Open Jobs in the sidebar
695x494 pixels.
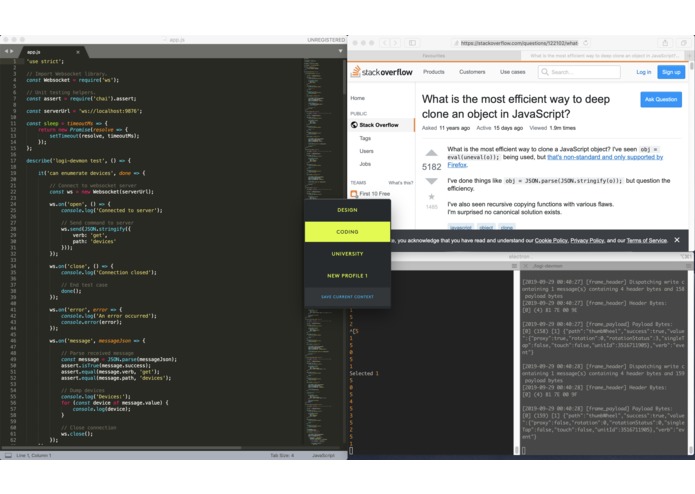[365, 164]
